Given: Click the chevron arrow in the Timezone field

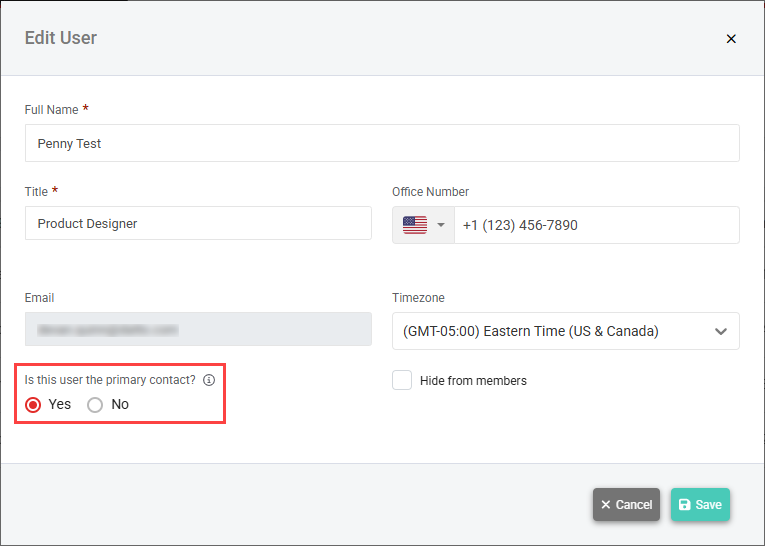Looking at the screenshot, I should pyautogui.click(x=721, y=332).
